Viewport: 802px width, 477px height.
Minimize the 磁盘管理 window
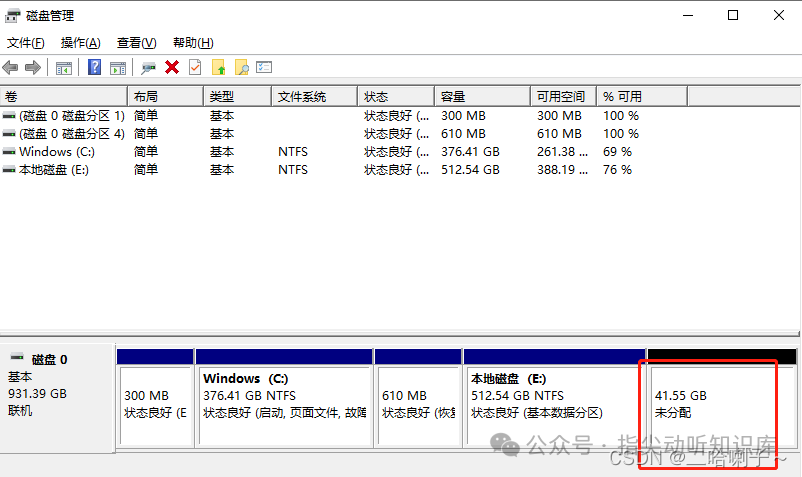[x=688, y=15]
